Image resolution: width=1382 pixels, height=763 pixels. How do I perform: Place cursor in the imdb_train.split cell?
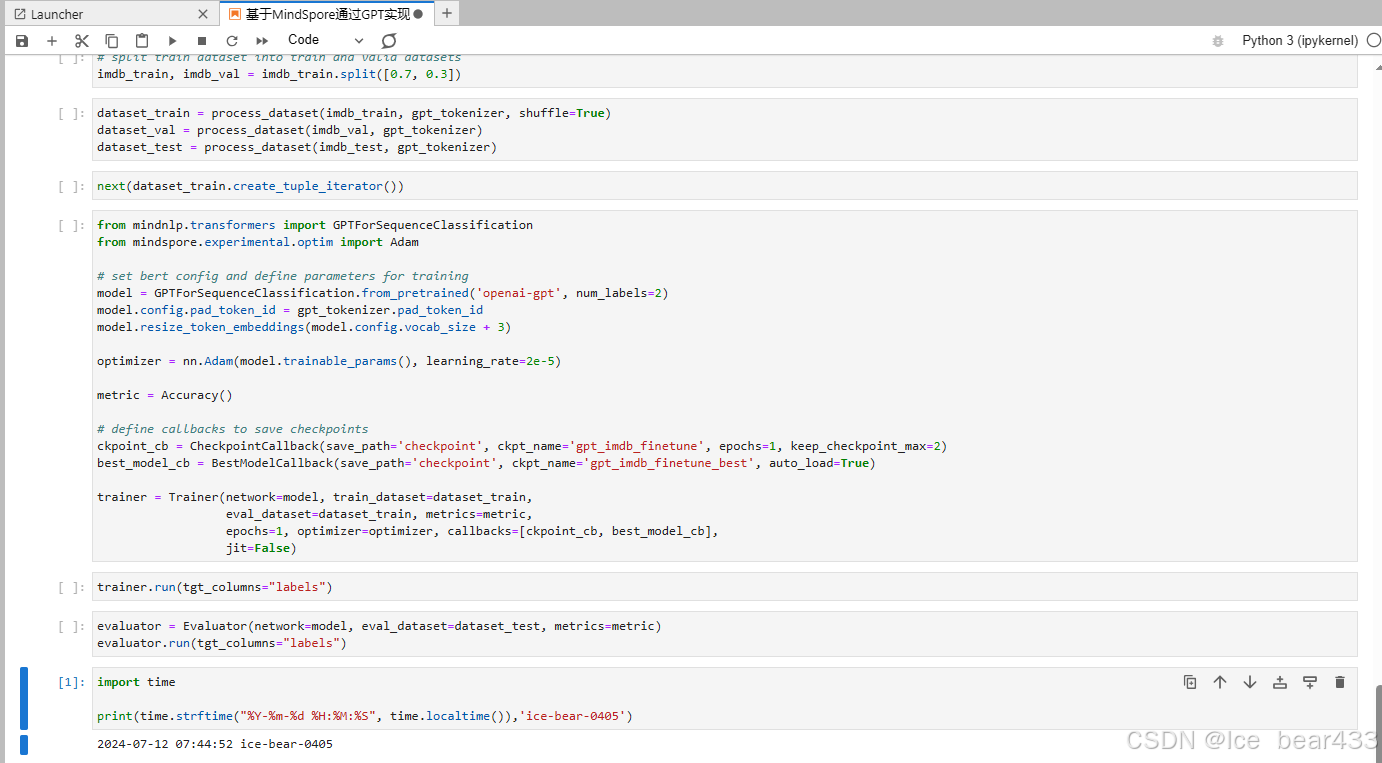pos(724,74)
